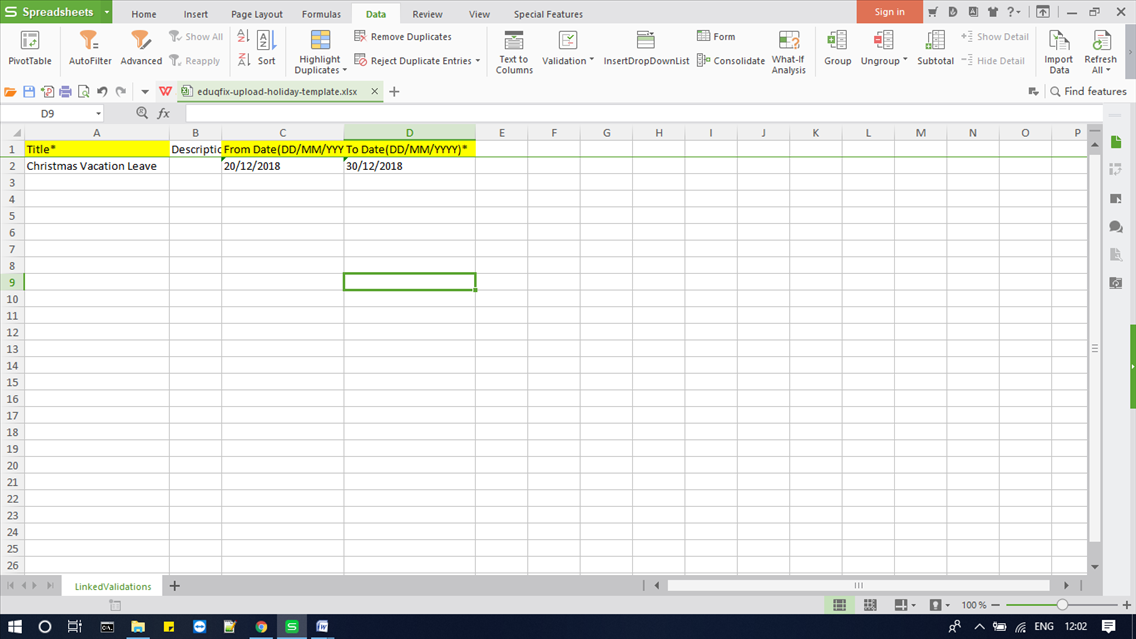
Task: Sort descending Z to A icon
Action: (243, 60)
